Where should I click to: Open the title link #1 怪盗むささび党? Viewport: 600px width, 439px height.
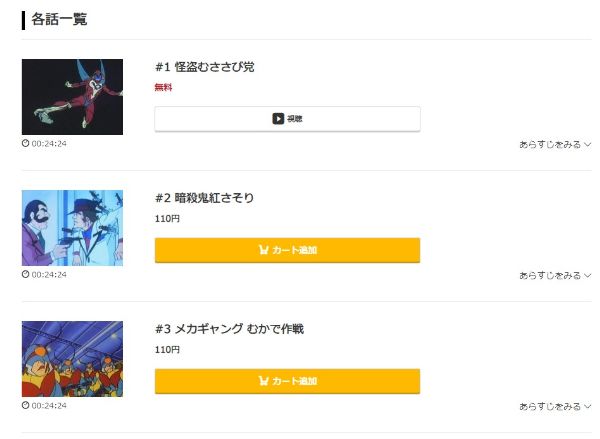[205, 67]
